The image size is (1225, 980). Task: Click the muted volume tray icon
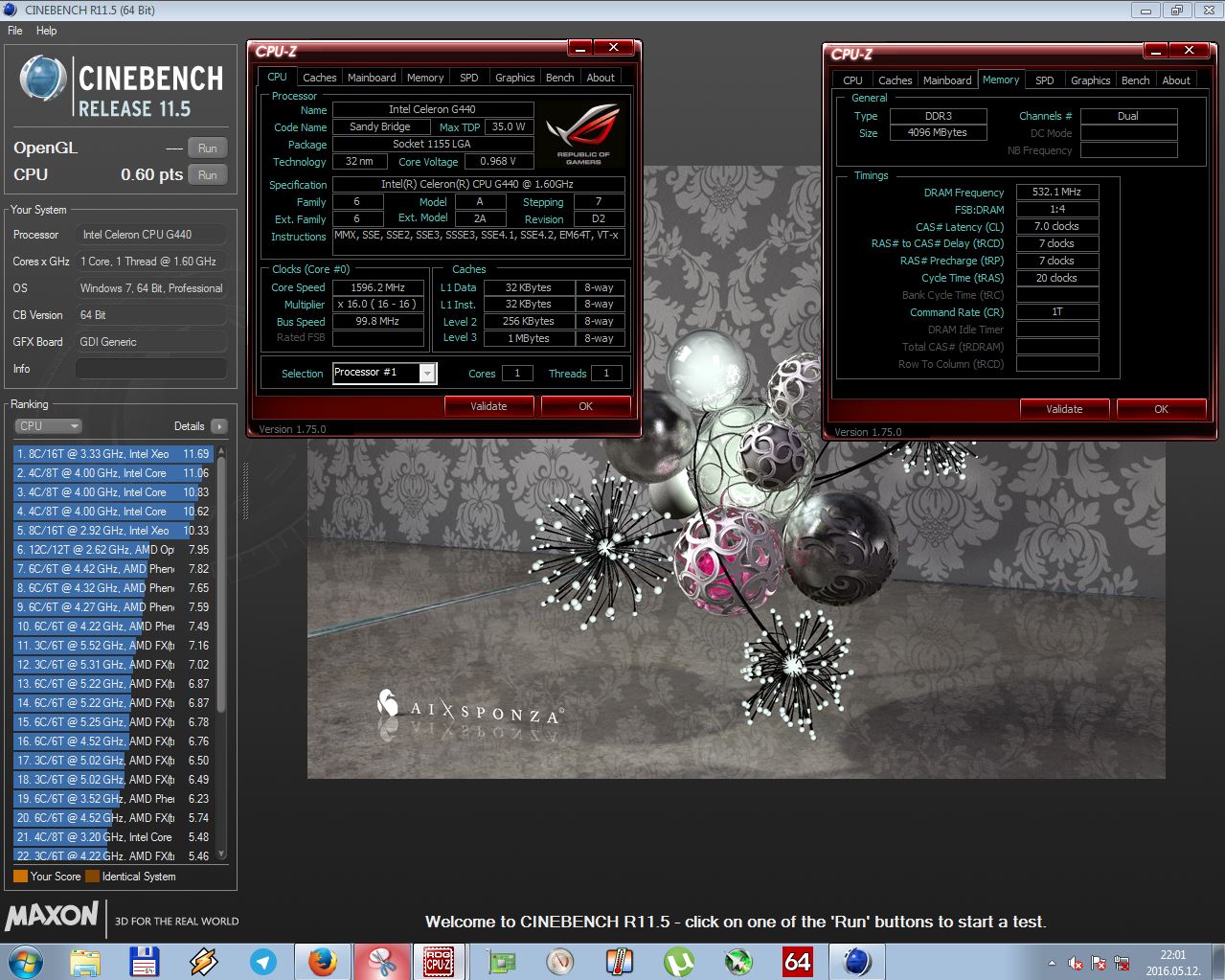click(x=1075, y=963)
